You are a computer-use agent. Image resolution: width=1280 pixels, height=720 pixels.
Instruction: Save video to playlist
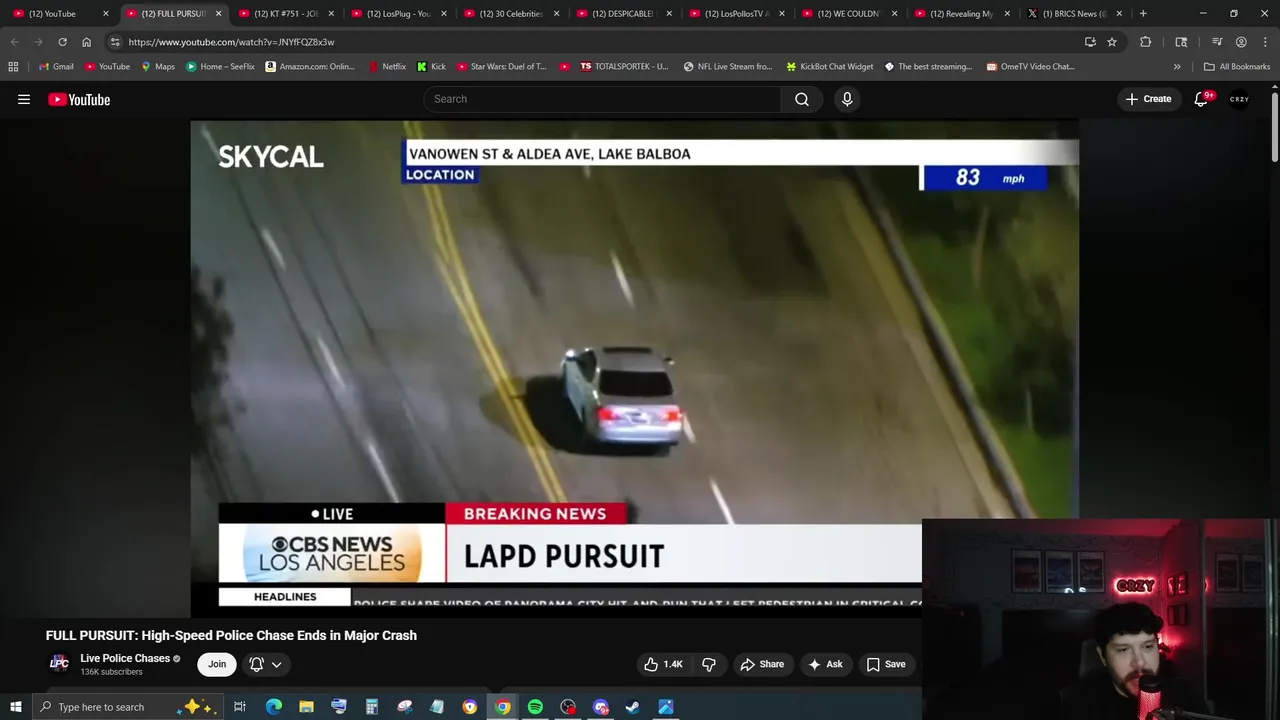886,664
